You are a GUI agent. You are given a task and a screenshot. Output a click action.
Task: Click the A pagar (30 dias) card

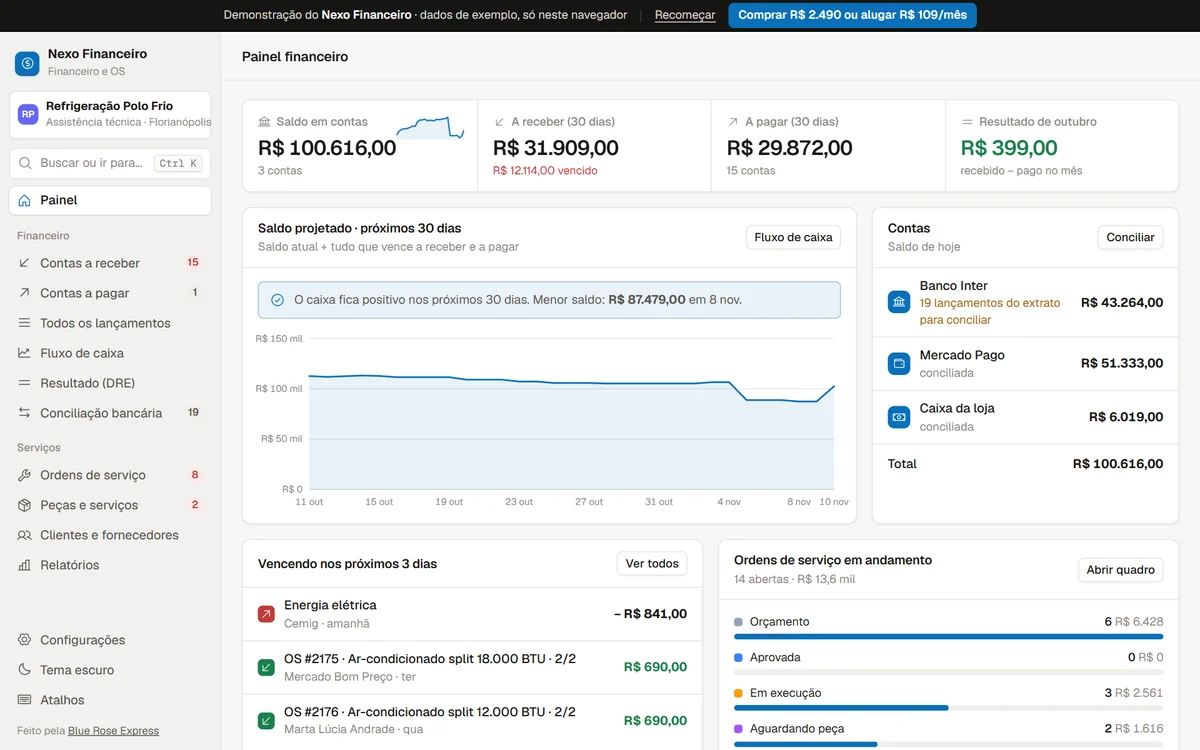pyautogui.click(x=828, y=146)
